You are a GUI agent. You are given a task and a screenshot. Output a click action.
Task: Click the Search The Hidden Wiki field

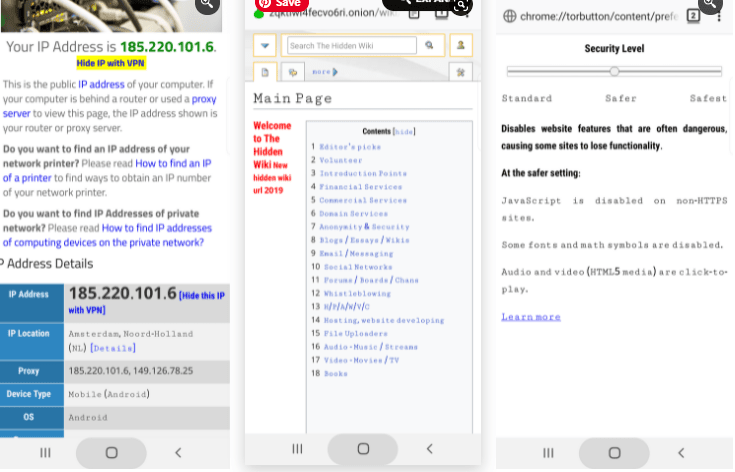[x=352, y=45]
